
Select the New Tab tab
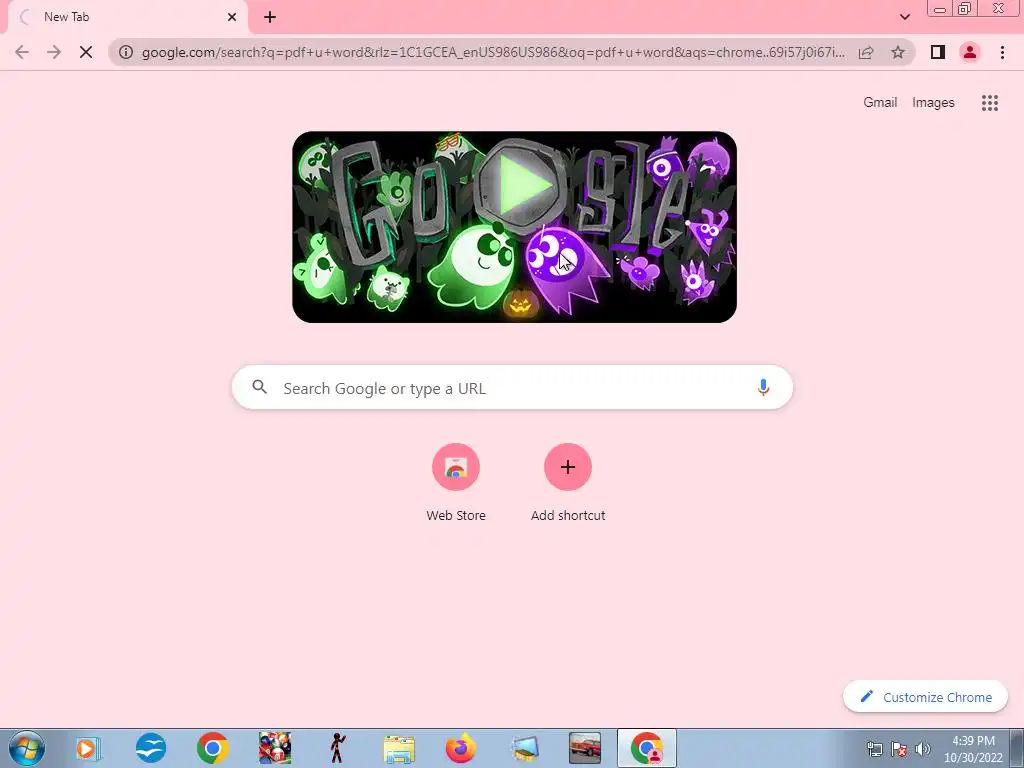coord(129,17)
